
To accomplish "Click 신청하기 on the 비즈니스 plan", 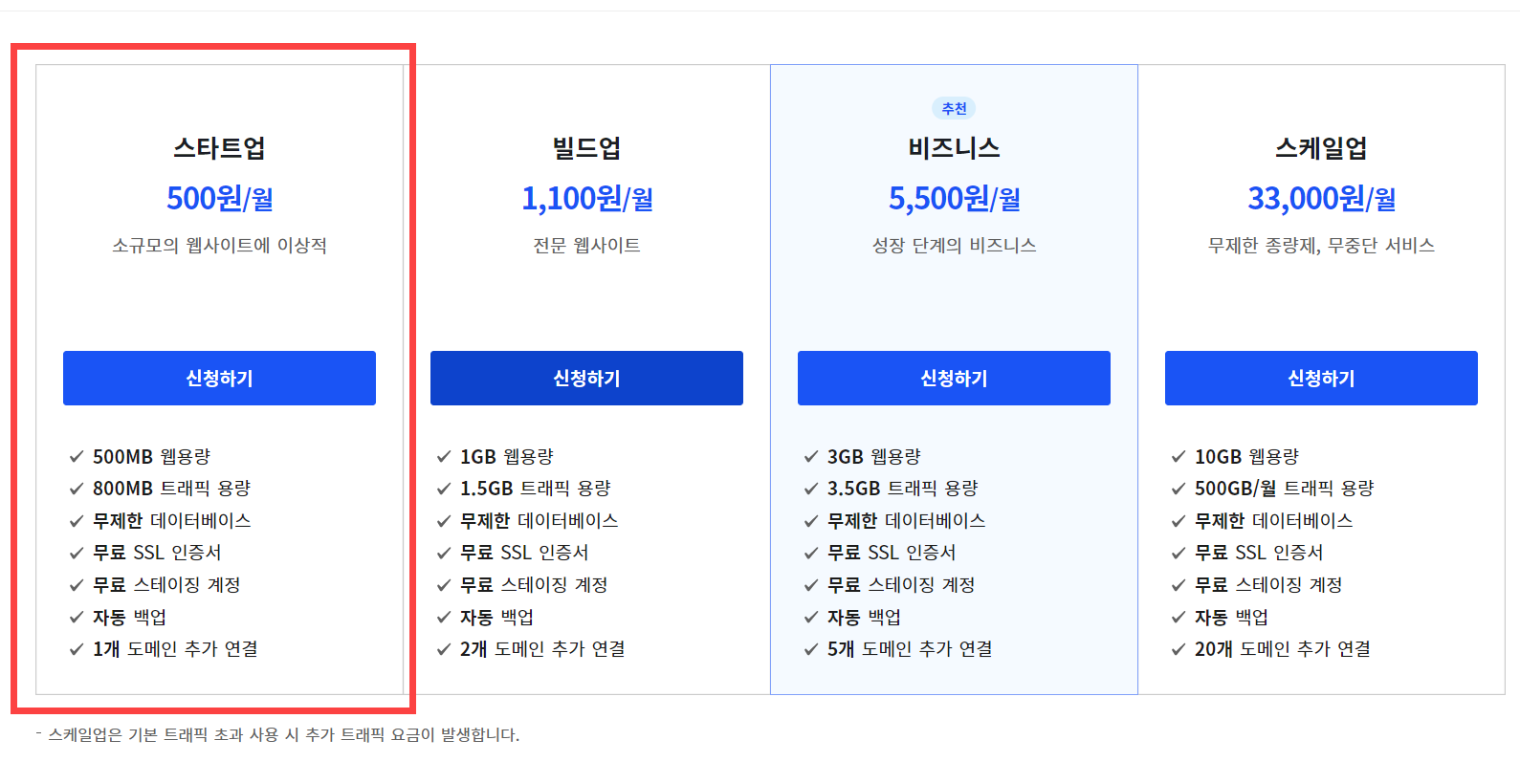I will (x=954, y=378).
